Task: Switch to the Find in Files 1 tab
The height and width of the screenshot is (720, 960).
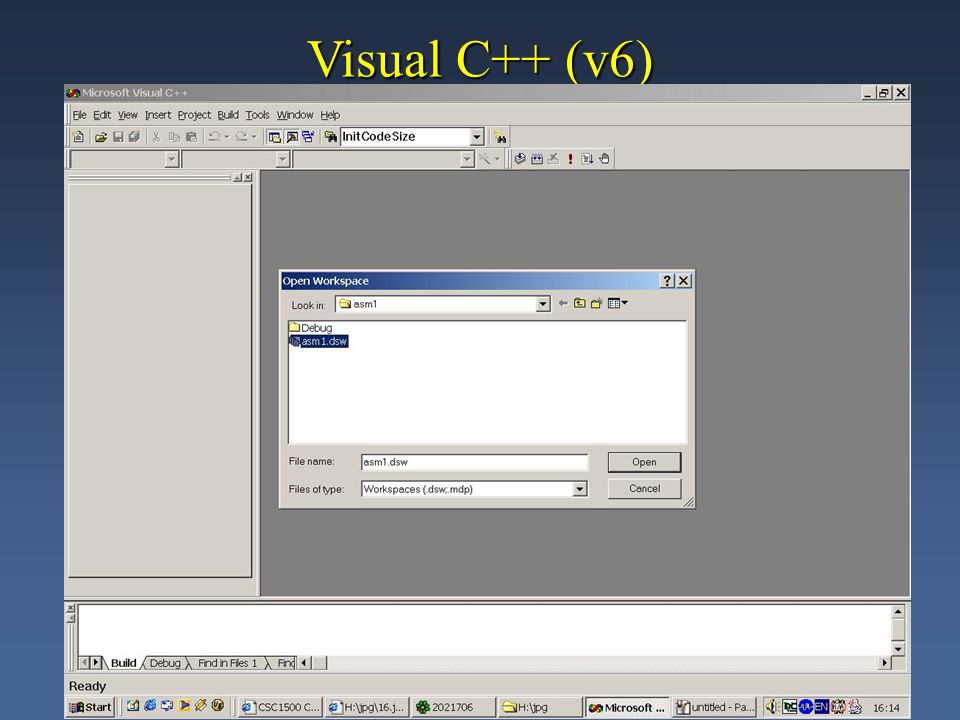Action: click(227, 663)
